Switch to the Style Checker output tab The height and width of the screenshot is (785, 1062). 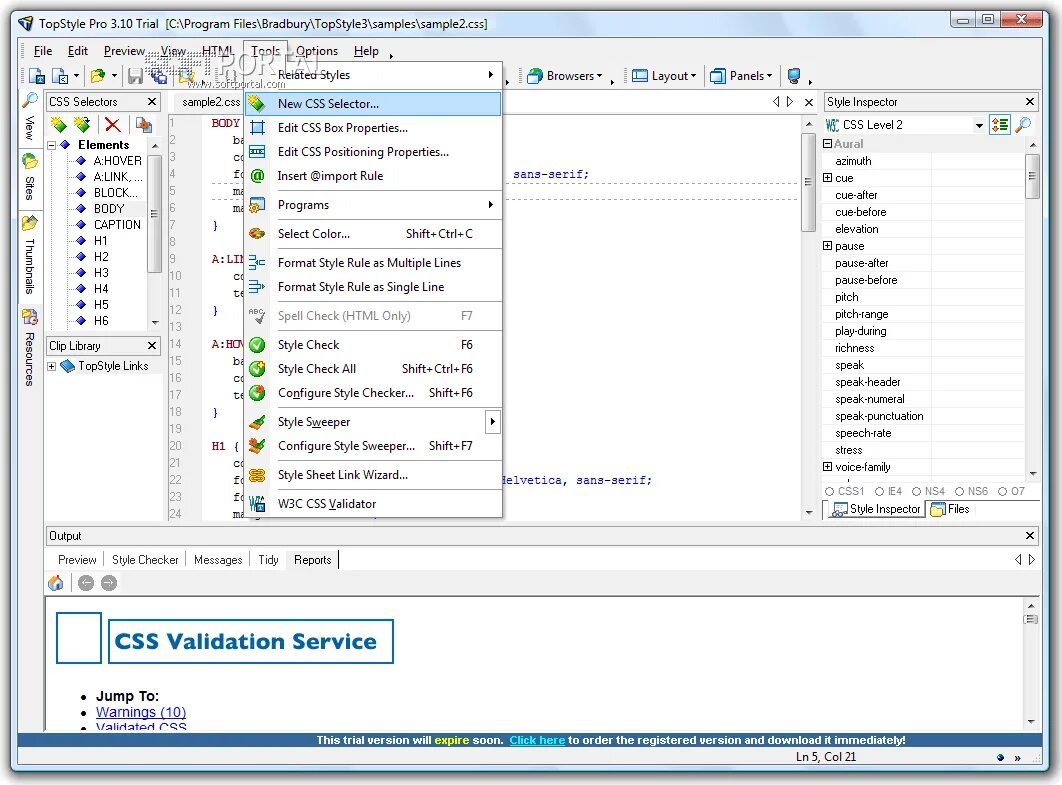pos(145,560)
